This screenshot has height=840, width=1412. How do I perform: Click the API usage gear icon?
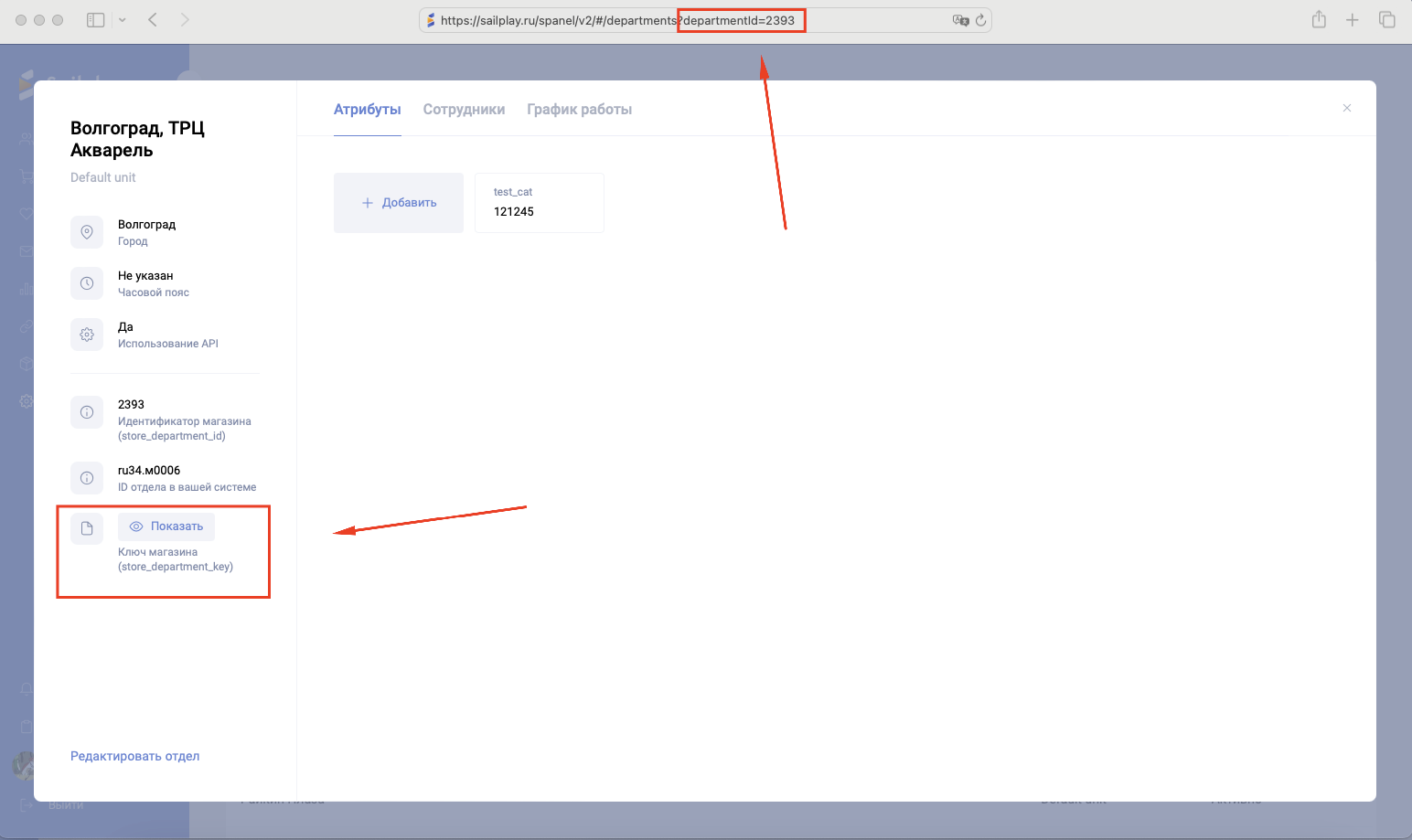87,335
